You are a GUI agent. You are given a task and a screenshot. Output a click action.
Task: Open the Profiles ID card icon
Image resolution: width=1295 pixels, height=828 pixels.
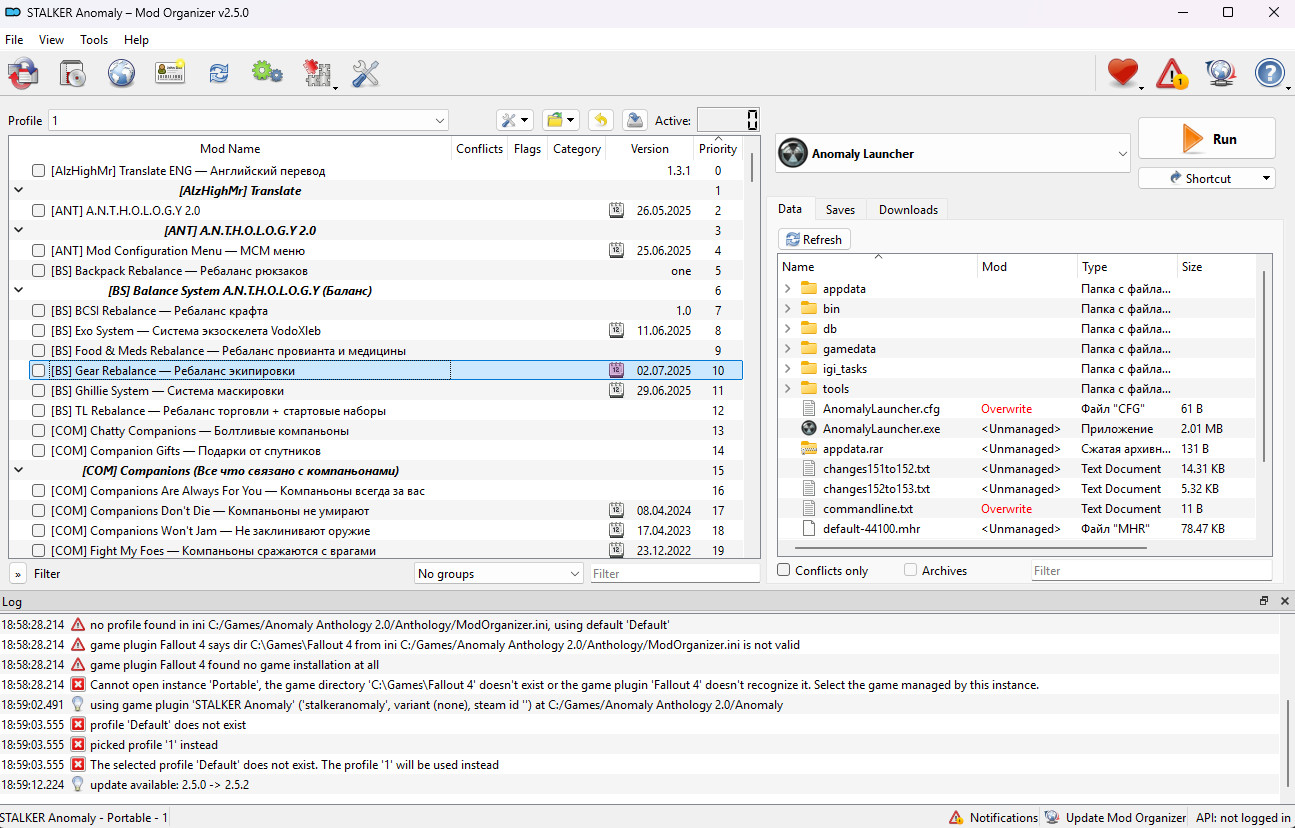tap(170, 73)
